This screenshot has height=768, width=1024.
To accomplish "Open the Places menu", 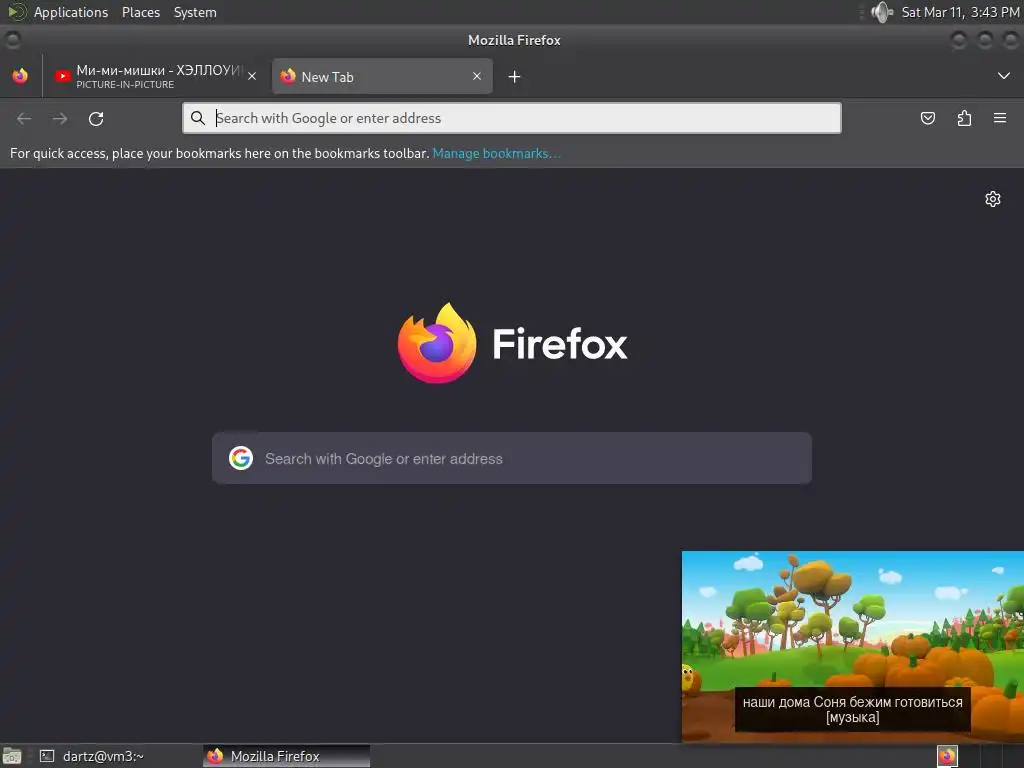I will 141,12.
